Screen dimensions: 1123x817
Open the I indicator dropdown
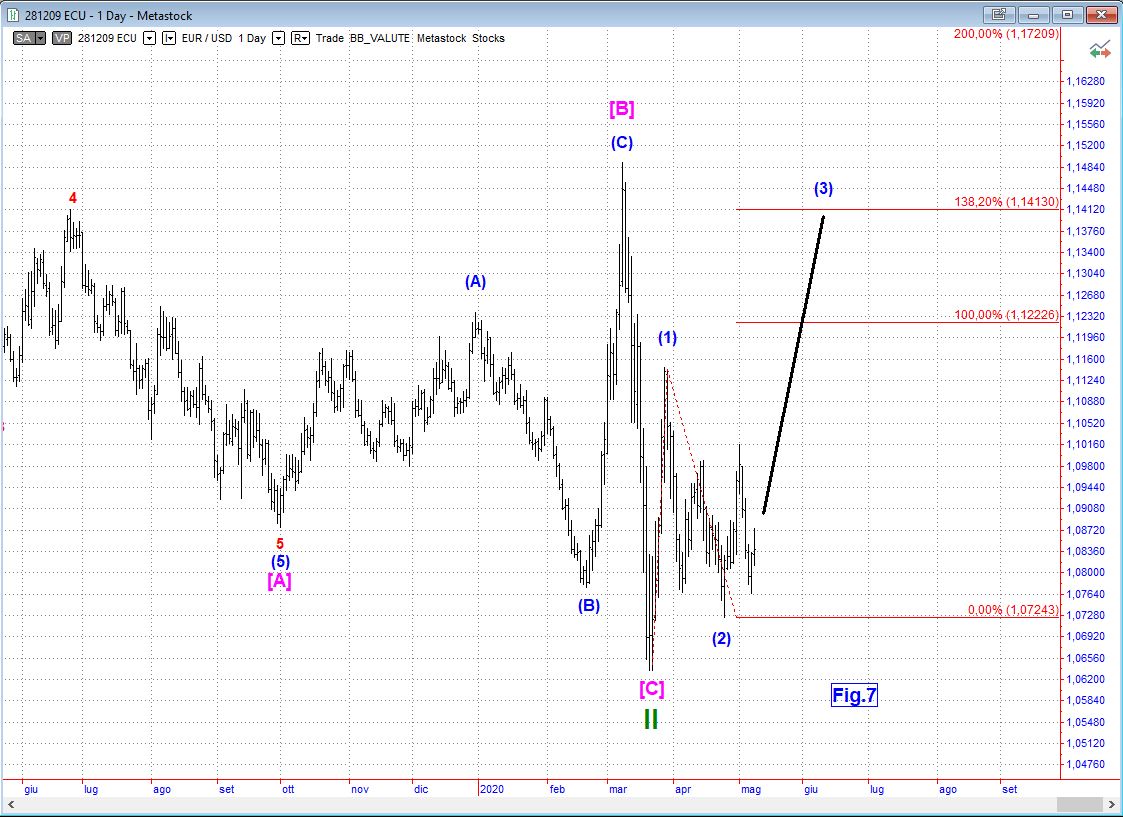pos(169,38)
